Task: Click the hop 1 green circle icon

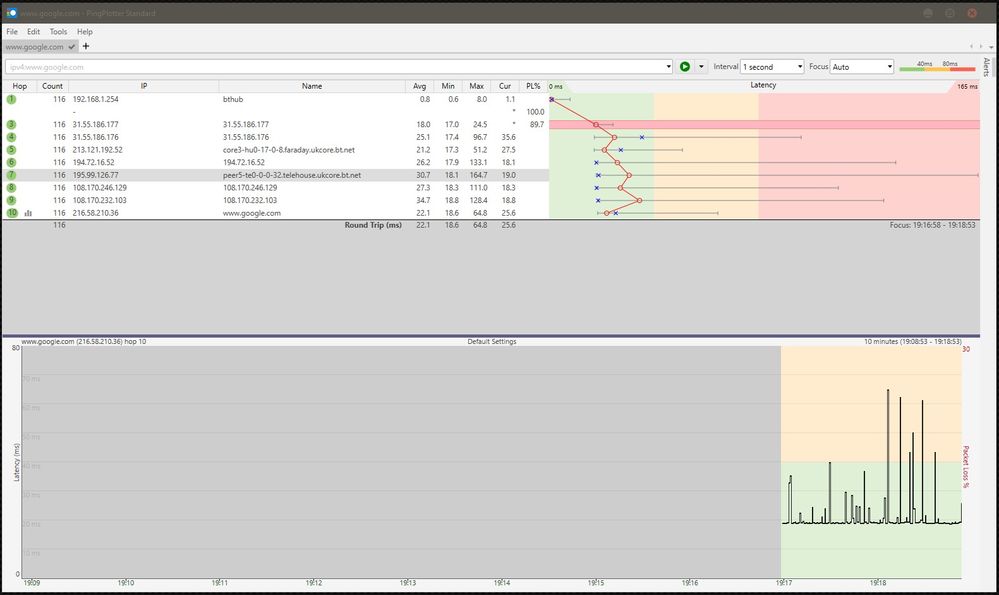Action: (x=12, y=100)
